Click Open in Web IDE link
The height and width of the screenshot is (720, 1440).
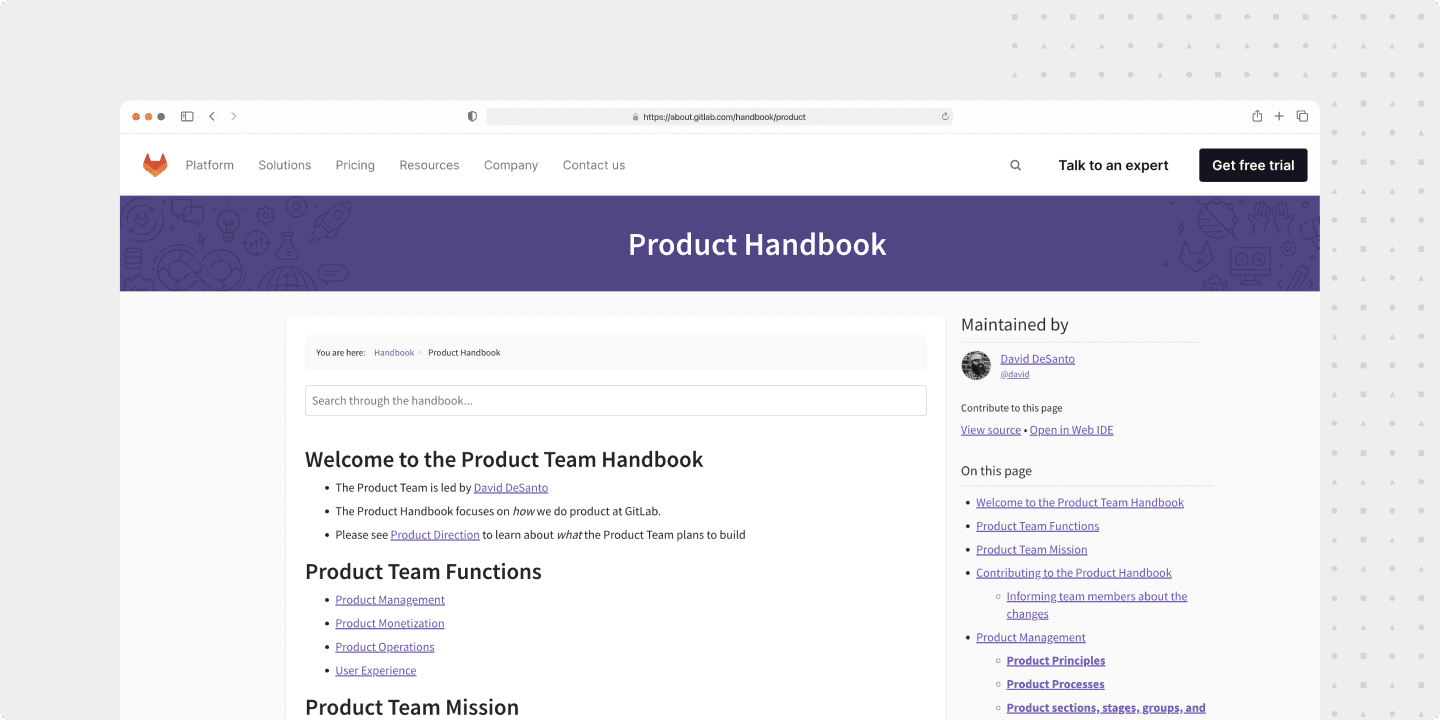pyautogui.click(x=1072, y=430)
